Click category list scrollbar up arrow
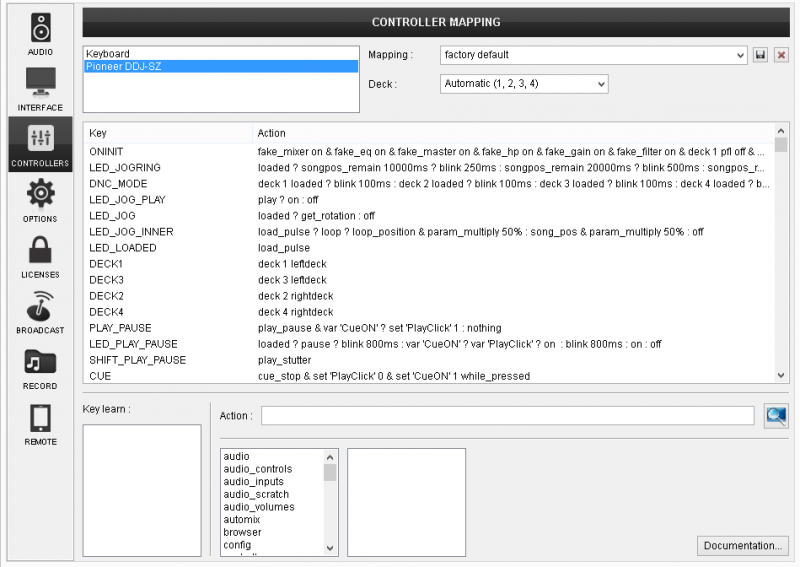The height and width of the screenshot is (567, 800). [330, 457]
